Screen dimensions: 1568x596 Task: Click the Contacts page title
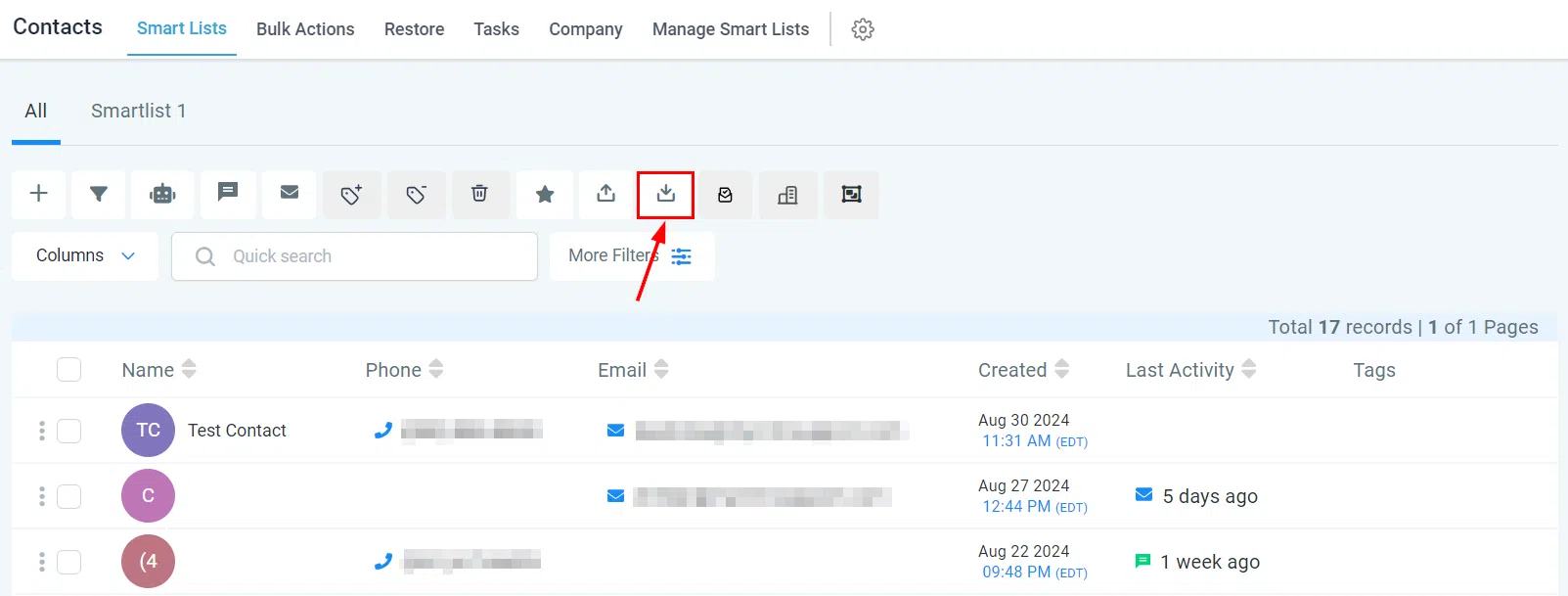tap(58, 27)
